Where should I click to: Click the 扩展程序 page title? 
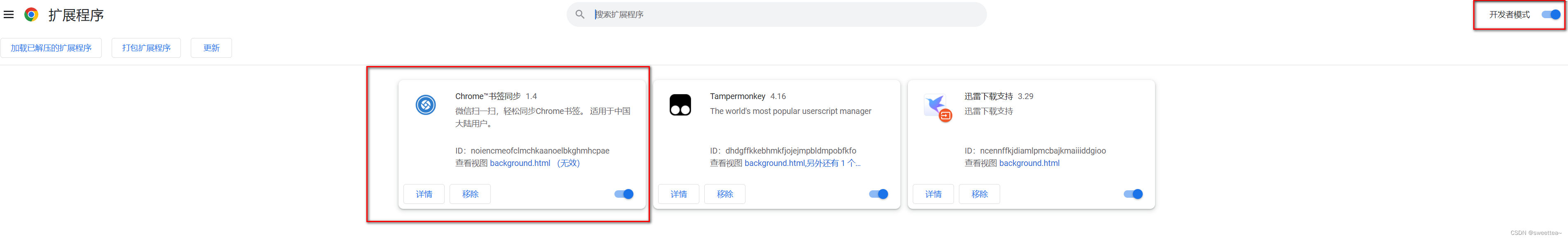76,14
